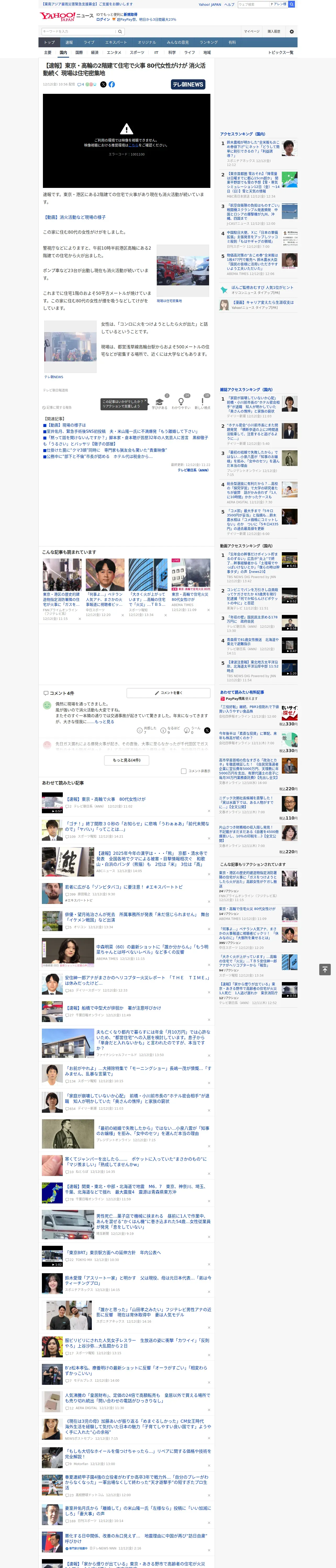This screenshot has height=1568, width=336.
Task: Toggle the コメント非表示 checkbox
Action: (x=183, y=771)
